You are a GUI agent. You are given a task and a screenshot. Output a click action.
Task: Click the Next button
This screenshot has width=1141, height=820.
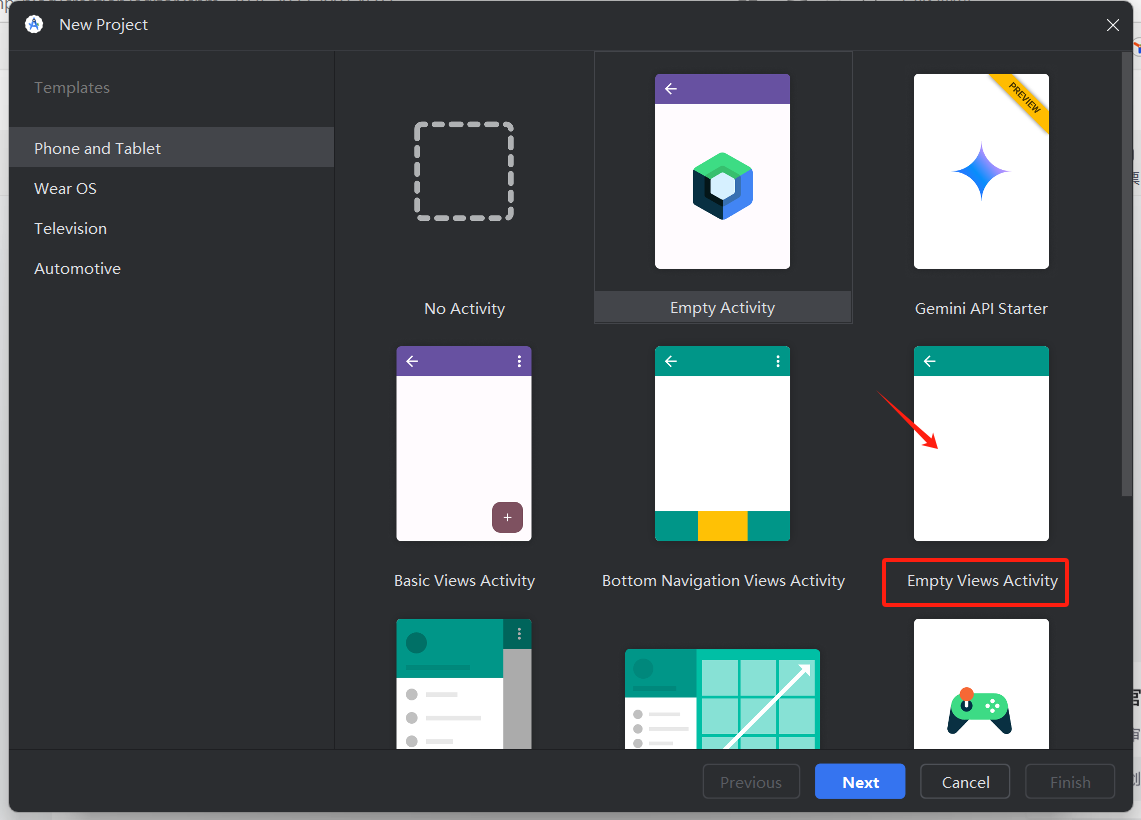859,781
